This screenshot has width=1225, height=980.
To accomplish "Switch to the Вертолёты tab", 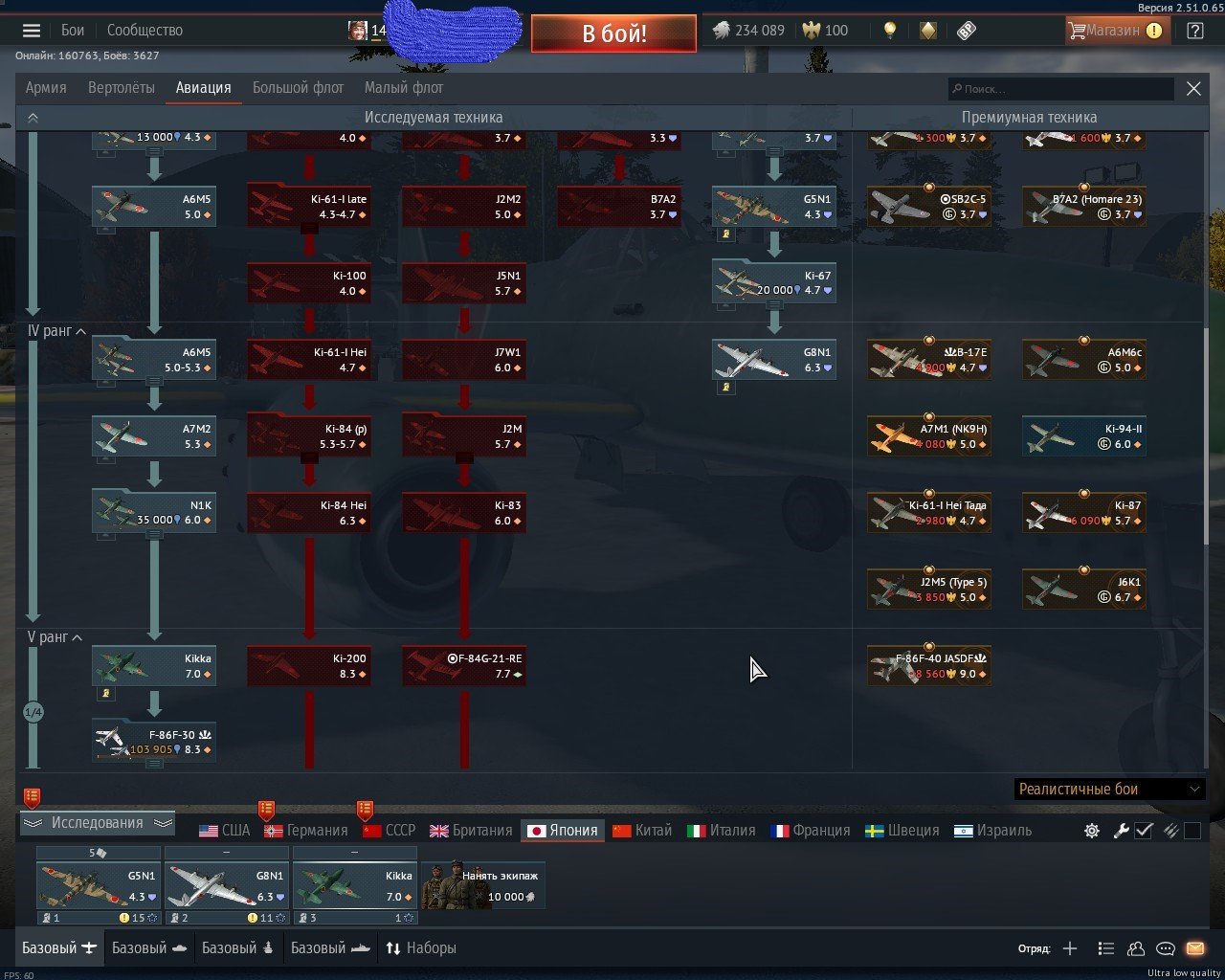I will coord(121,88).
